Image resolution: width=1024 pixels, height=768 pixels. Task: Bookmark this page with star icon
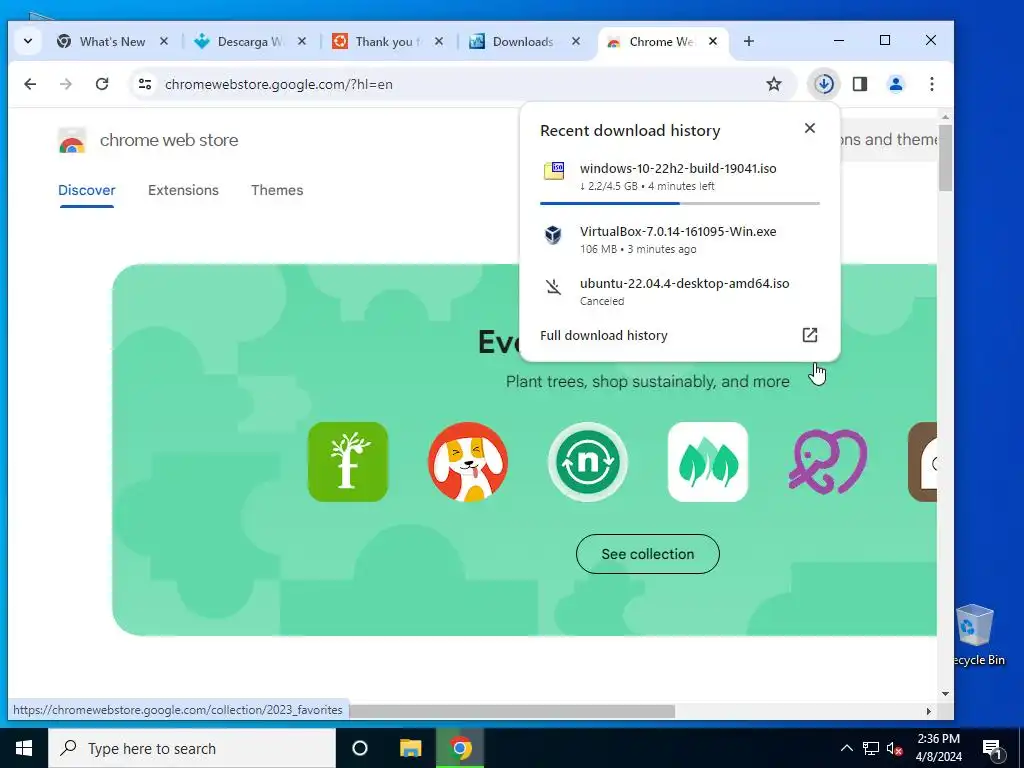(x=774, y=84)
